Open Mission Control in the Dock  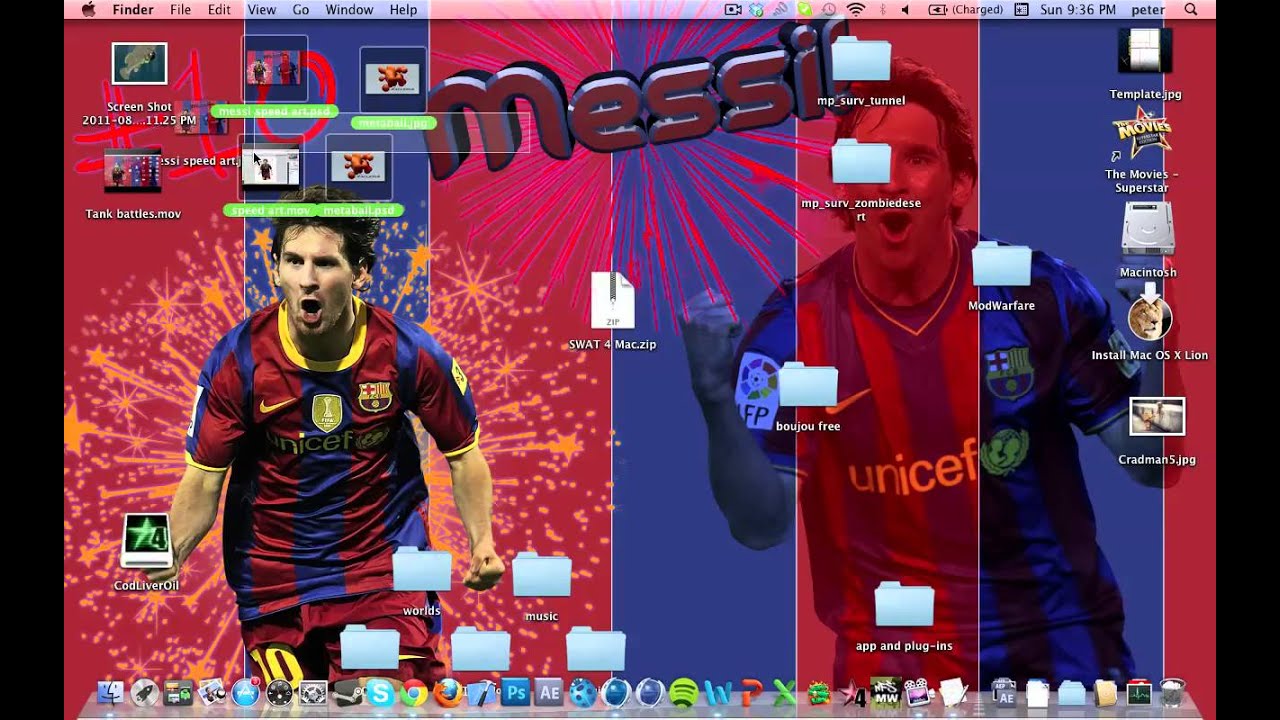(178, 693)
